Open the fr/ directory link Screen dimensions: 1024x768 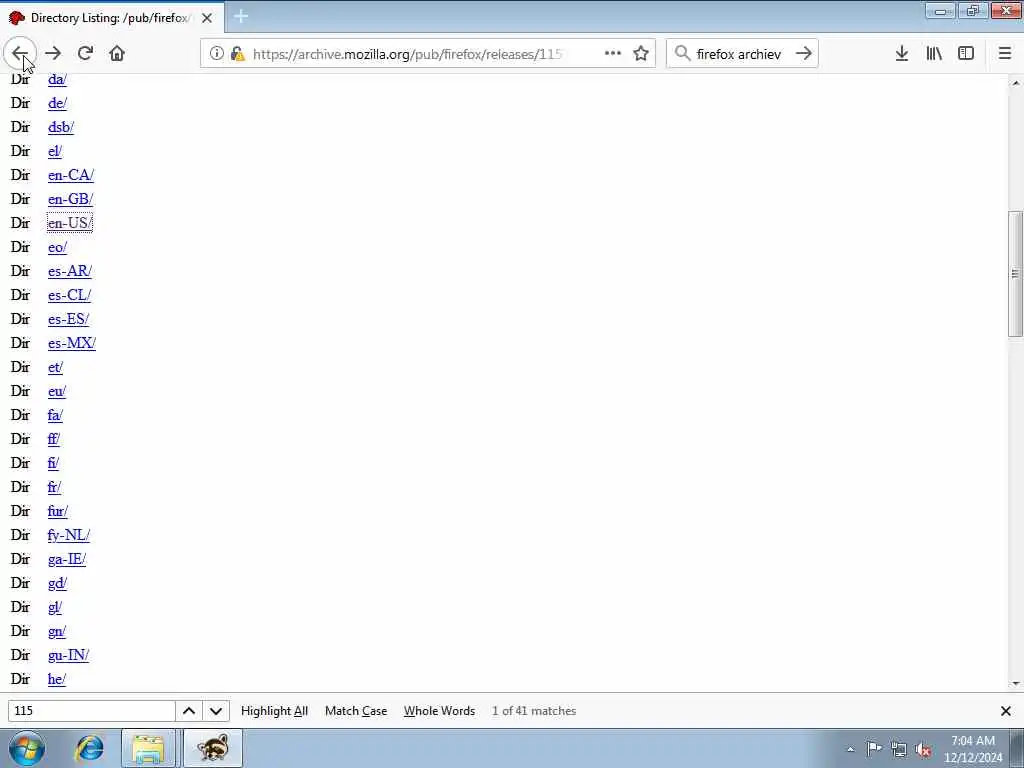coord(54,487)
